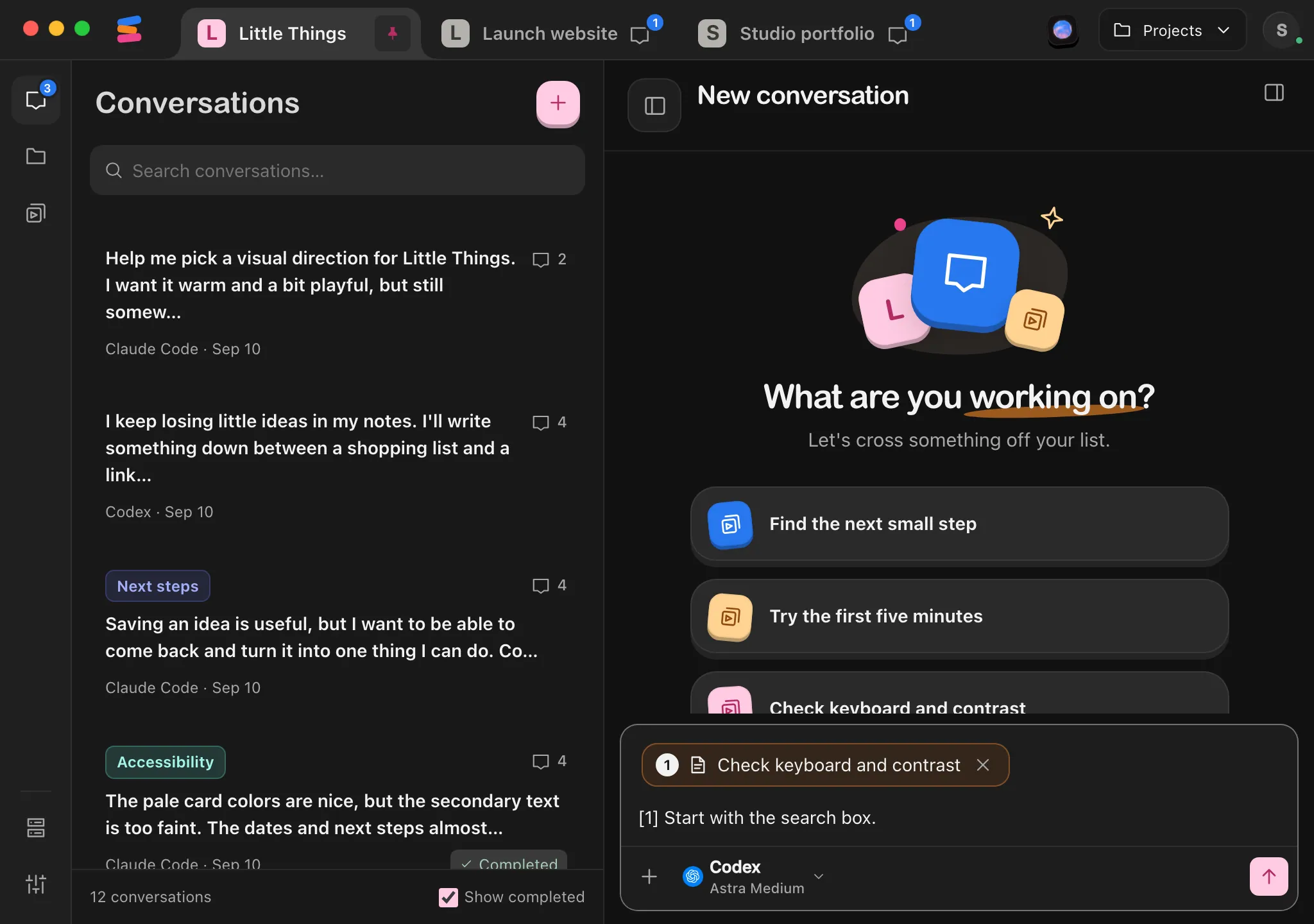This screenshot has height=924, width=1314.
Task: Open the server stack icon in left sidebar
Action: (36, 828)
